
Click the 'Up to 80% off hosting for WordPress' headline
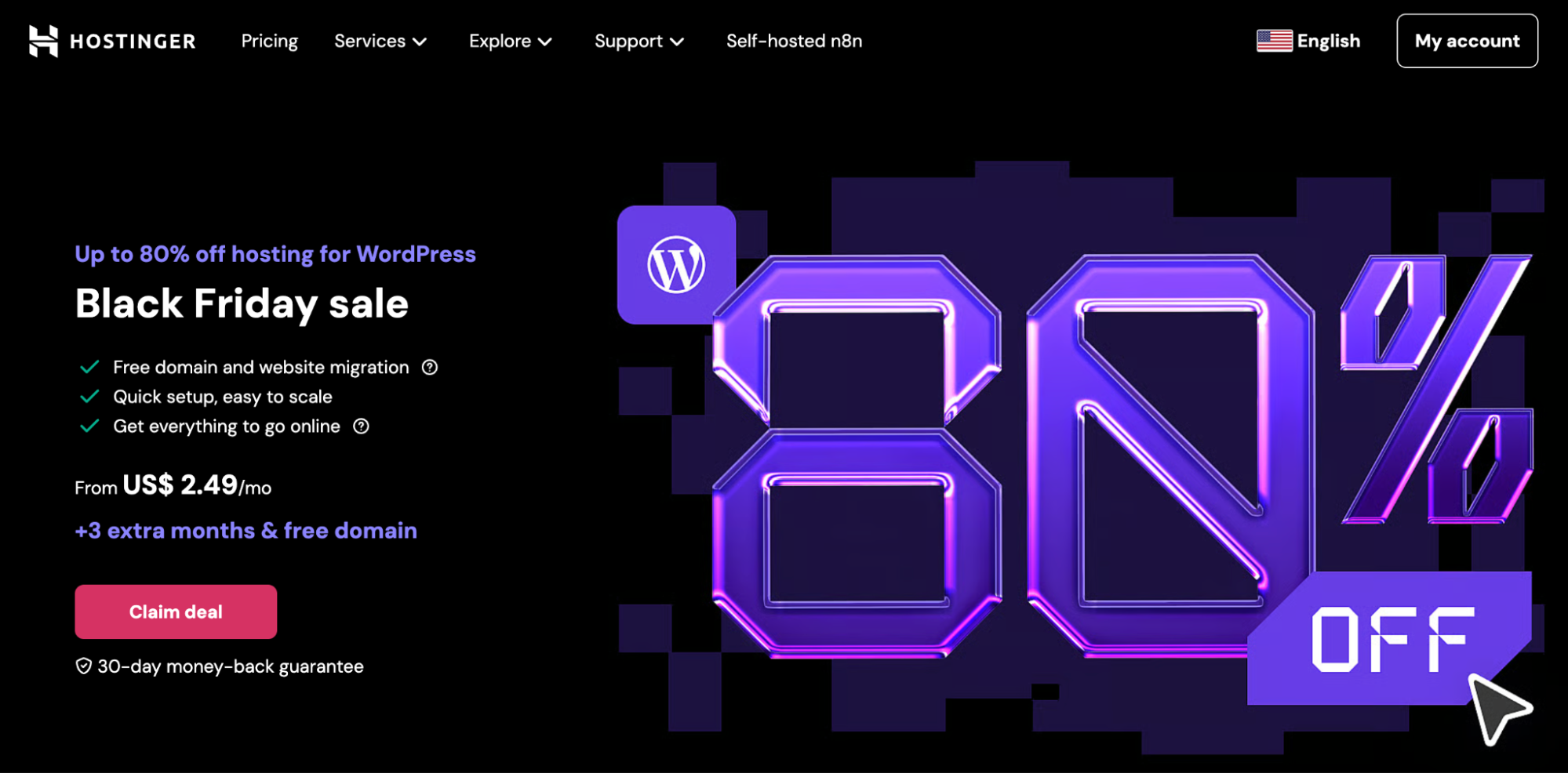click(275, 253)
